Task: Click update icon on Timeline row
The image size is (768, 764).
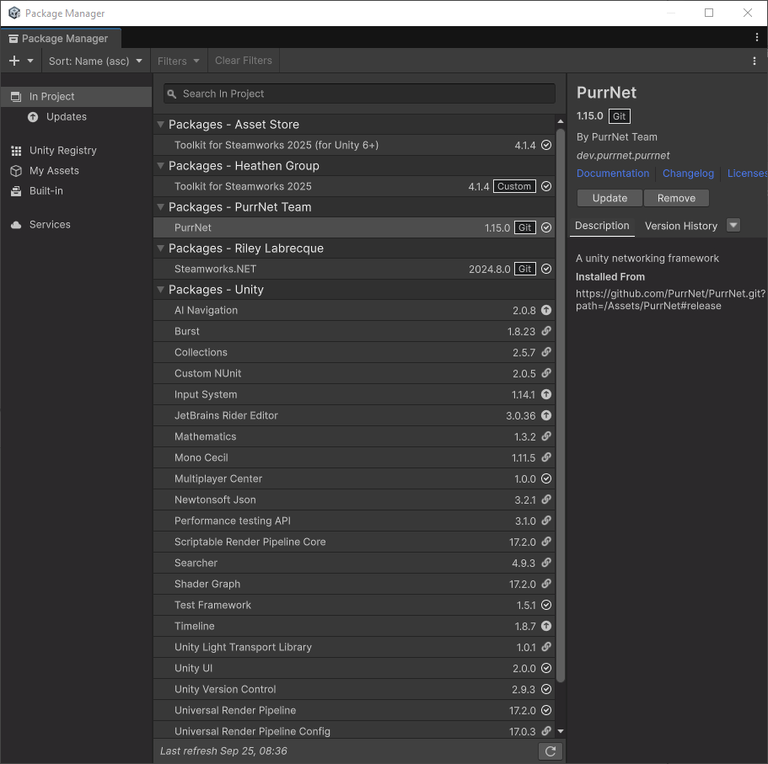Action: (x=546, y=626)
